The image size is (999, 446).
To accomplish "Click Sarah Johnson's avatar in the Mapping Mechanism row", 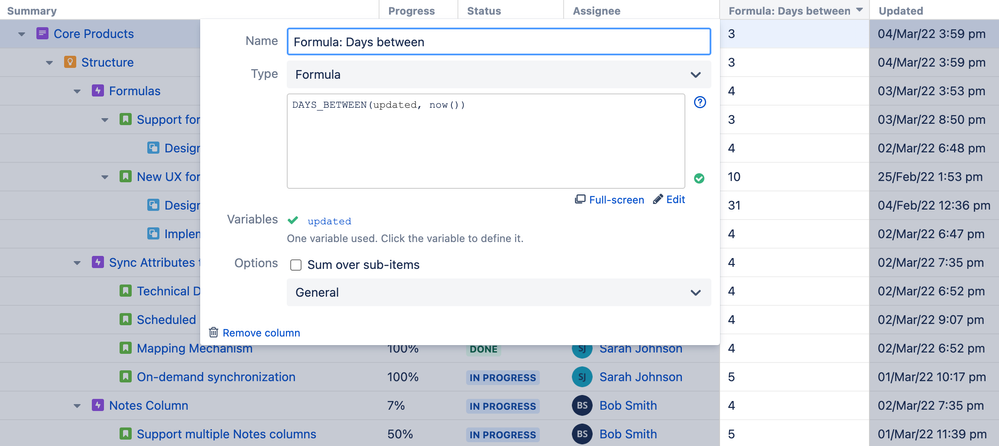I will pos(582,349).
